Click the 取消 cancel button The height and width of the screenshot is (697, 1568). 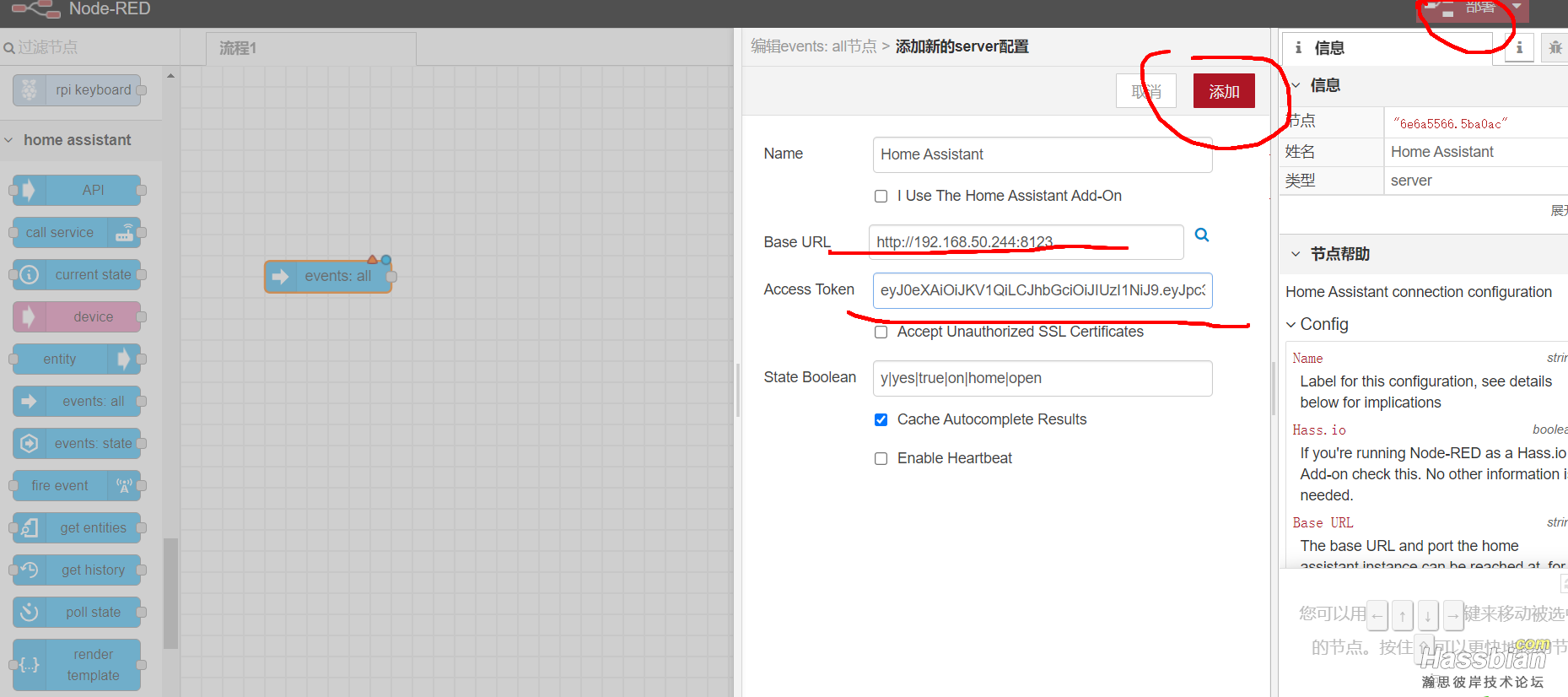pos(1146,91)
